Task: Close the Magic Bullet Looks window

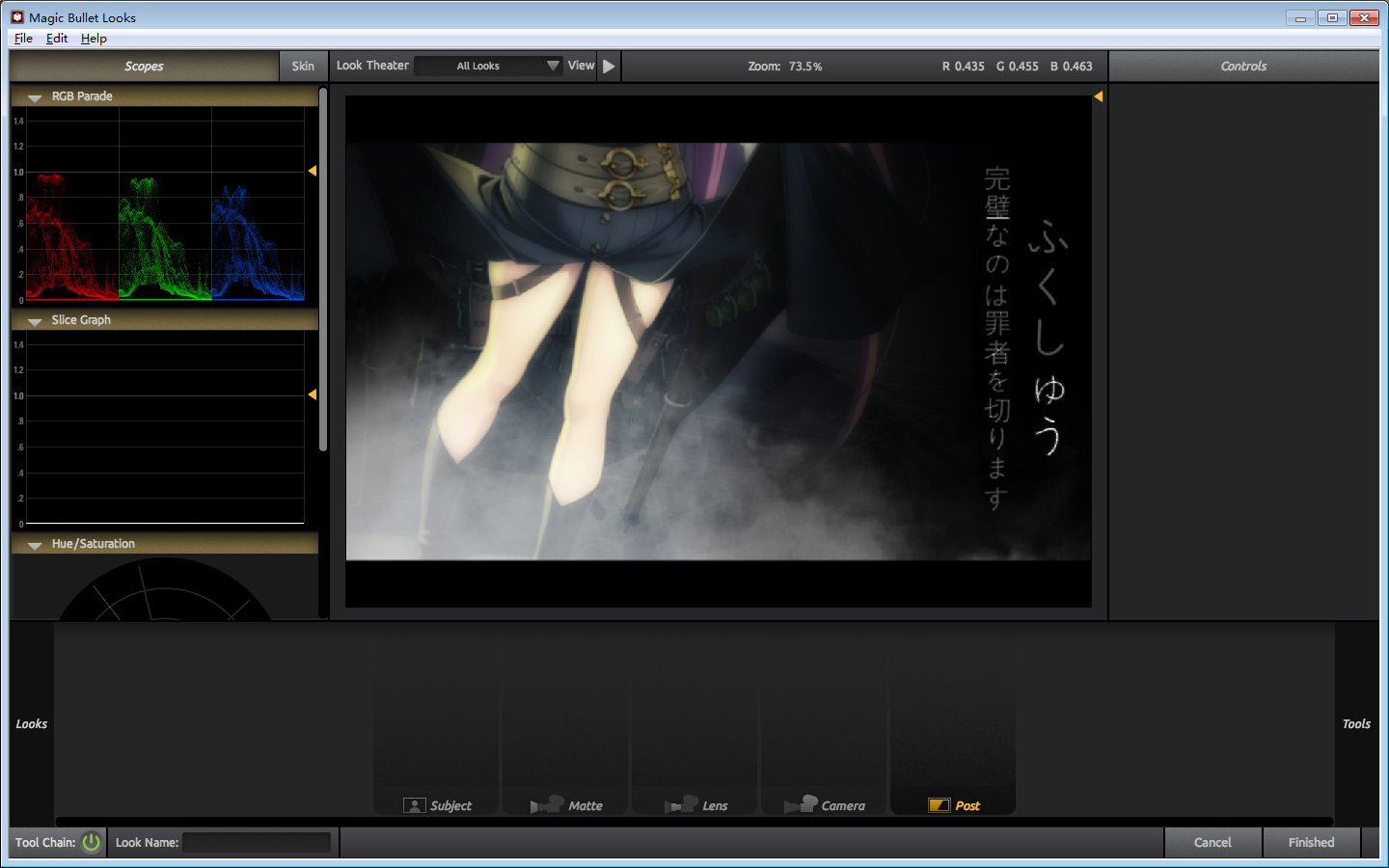Action: [1364, 17]
